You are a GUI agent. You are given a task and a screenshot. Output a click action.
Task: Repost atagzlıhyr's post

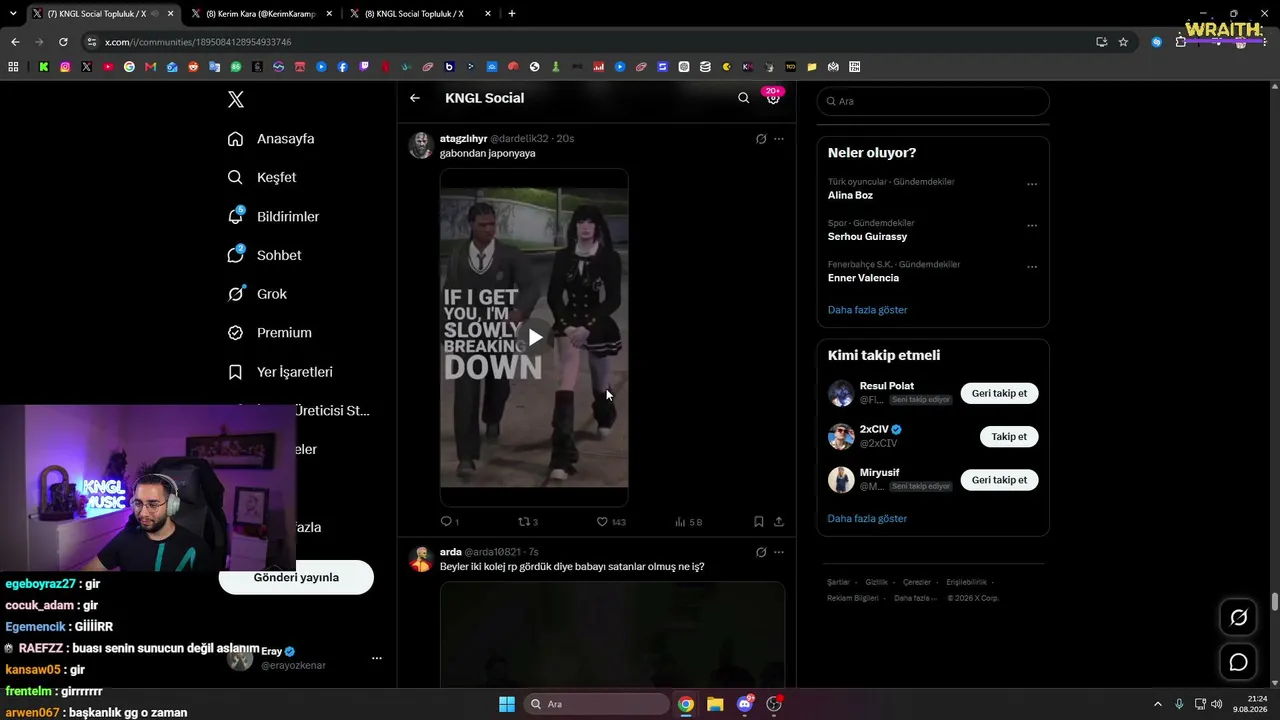527,522
